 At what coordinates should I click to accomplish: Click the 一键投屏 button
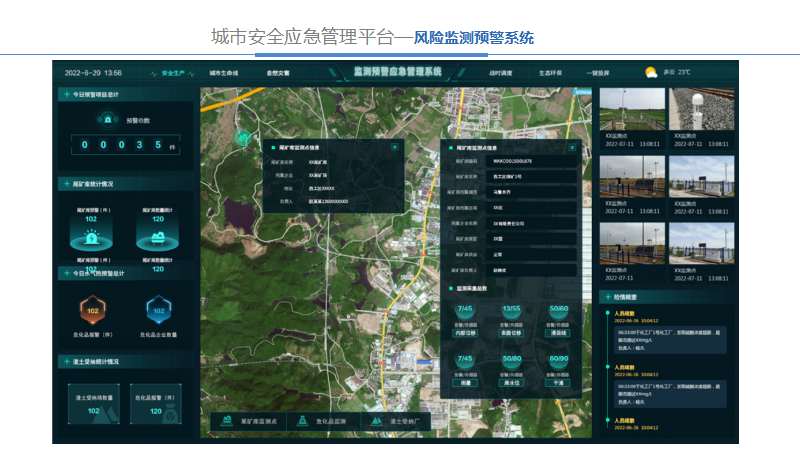coord(598,73)
